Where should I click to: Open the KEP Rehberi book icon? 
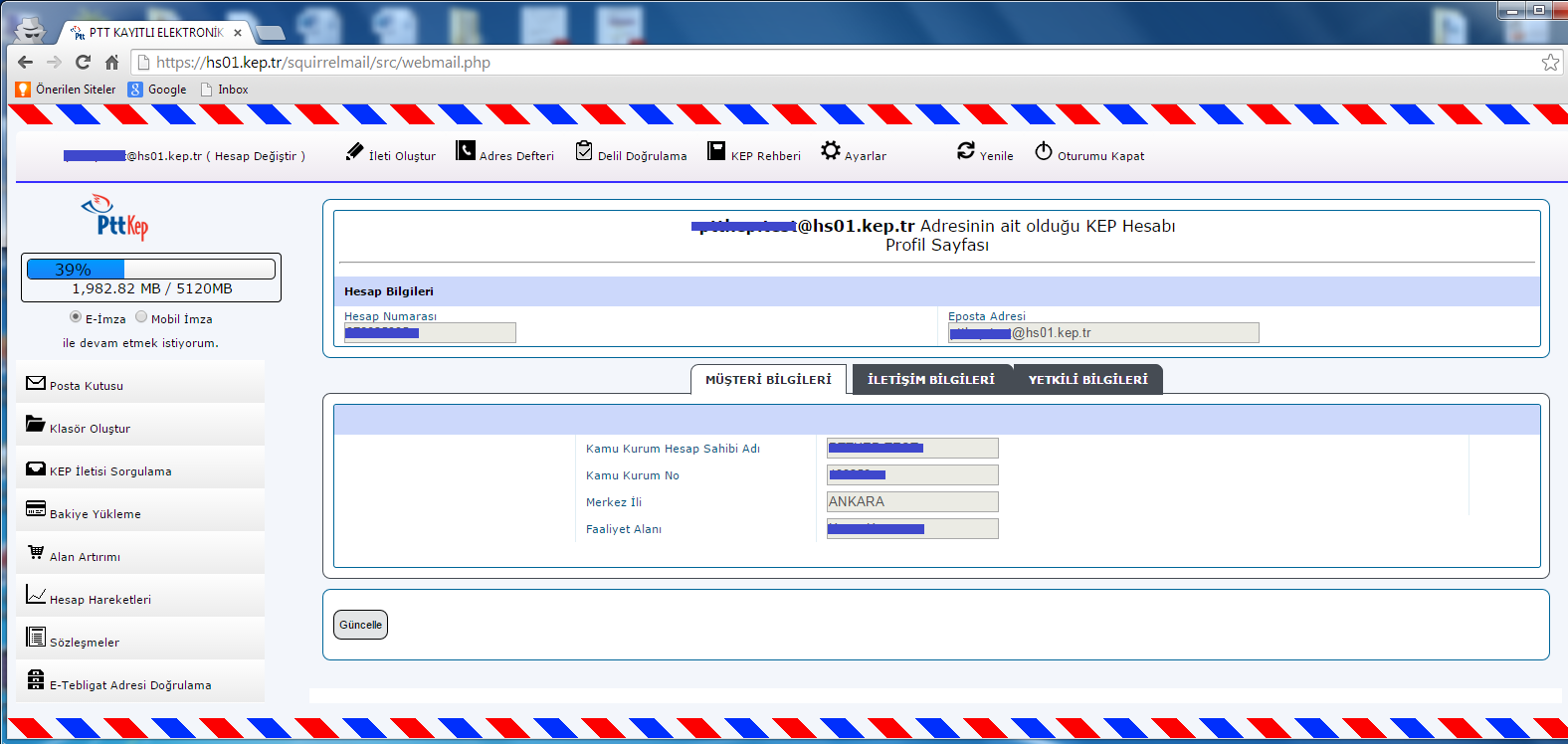(x=716, y=150)
